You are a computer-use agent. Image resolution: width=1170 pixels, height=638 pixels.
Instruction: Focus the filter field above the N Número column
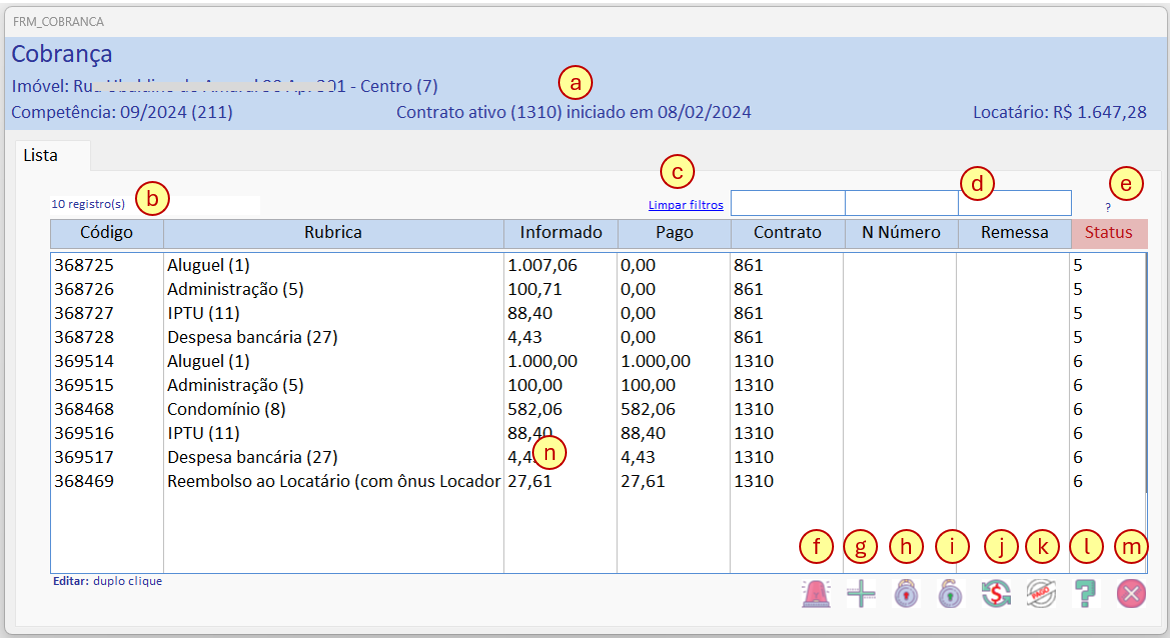pos(901,203)
